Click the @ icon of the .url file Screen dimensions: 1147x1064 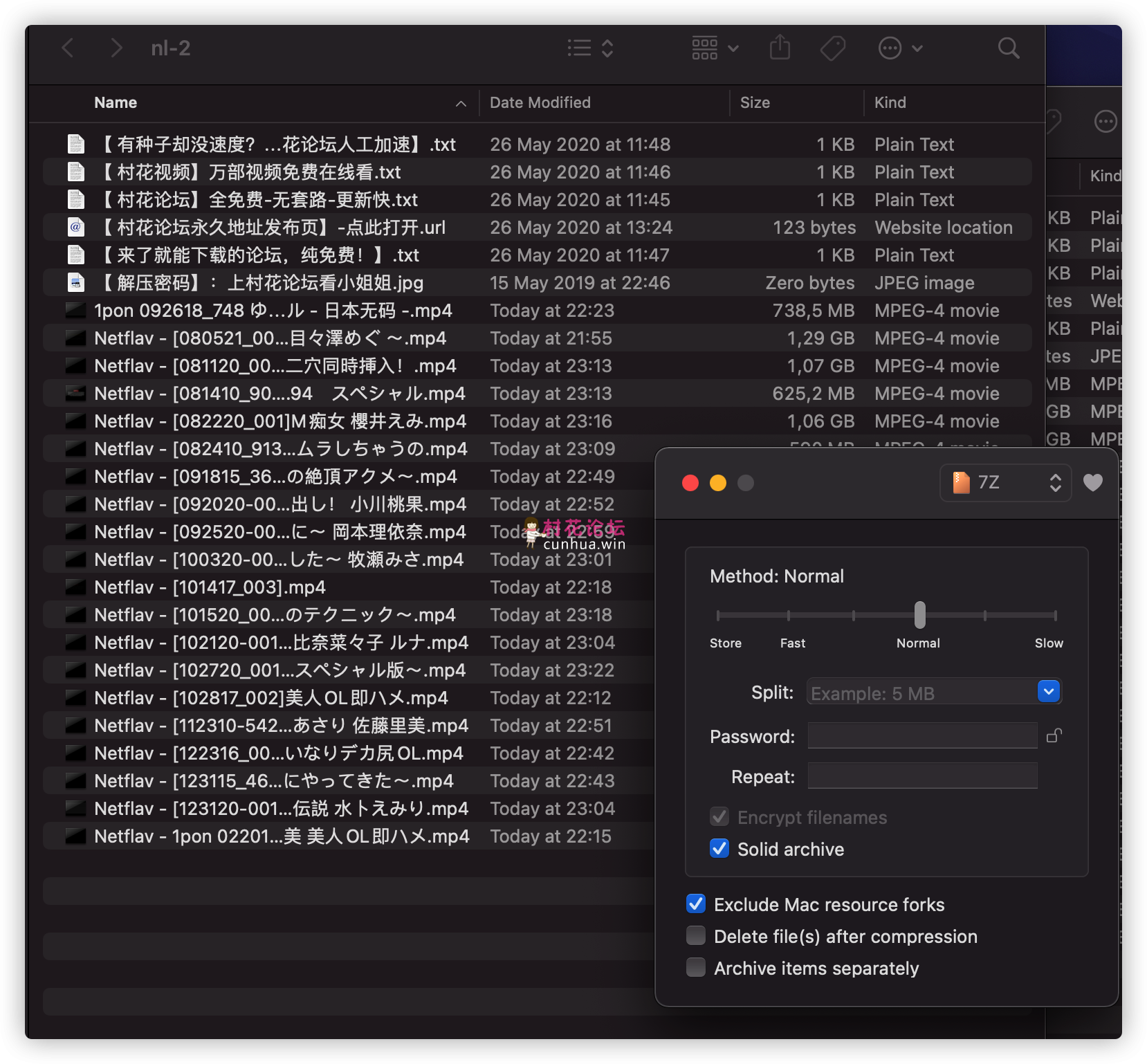tap(75, 227)
